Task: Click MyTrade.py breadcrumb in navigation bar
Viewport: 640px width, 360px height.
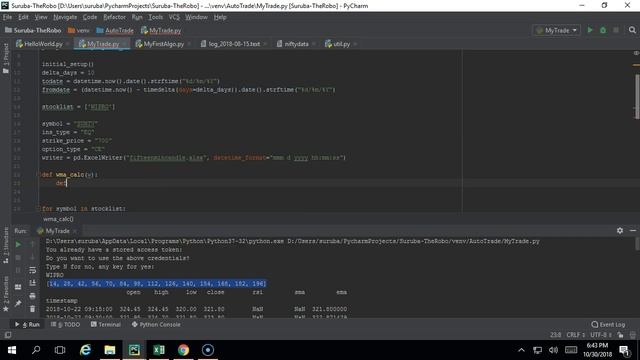Action: pyautogui.click(x=161, y=30)
